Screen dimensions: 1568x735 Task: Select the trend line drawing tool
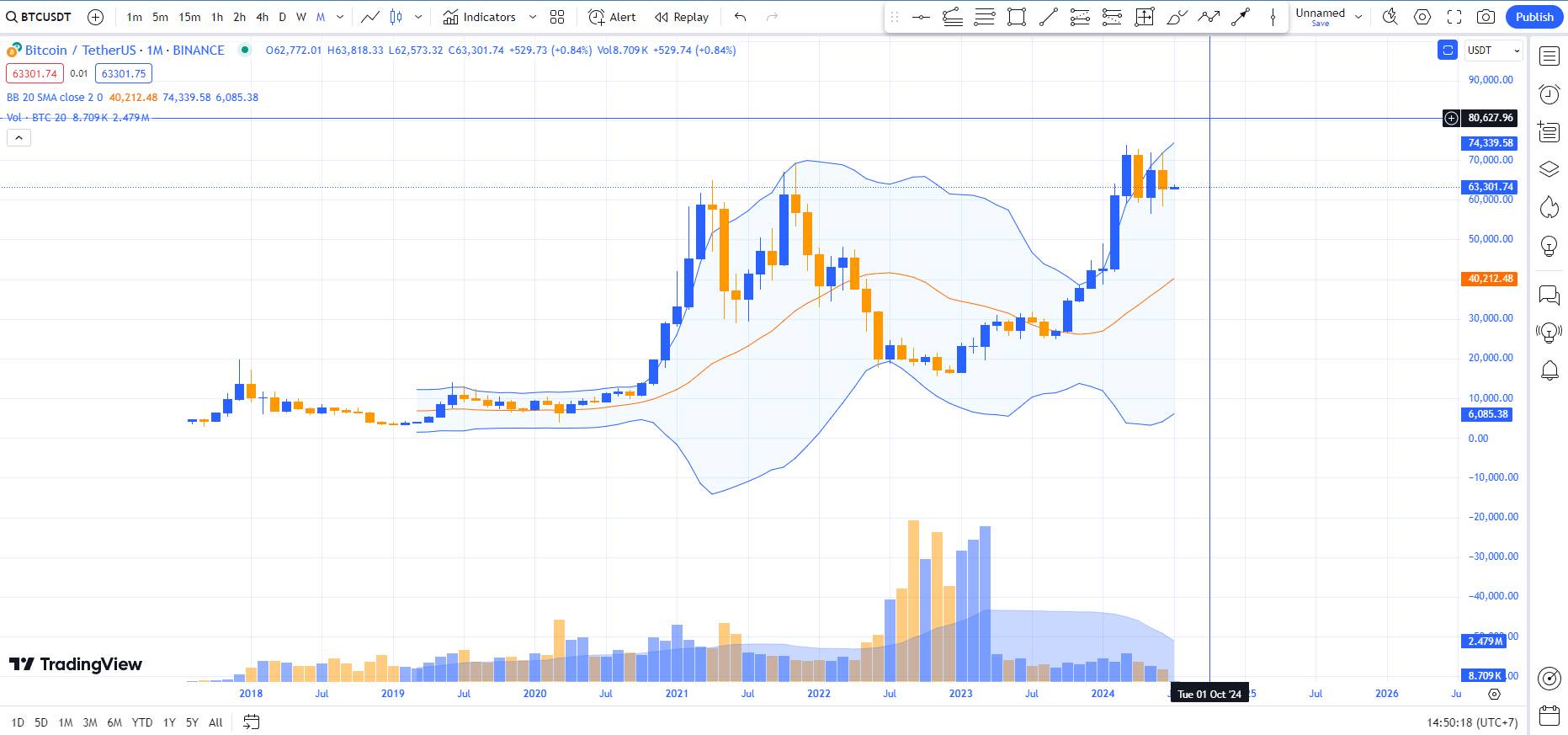pyautogui.click(x=1049, y=17)
